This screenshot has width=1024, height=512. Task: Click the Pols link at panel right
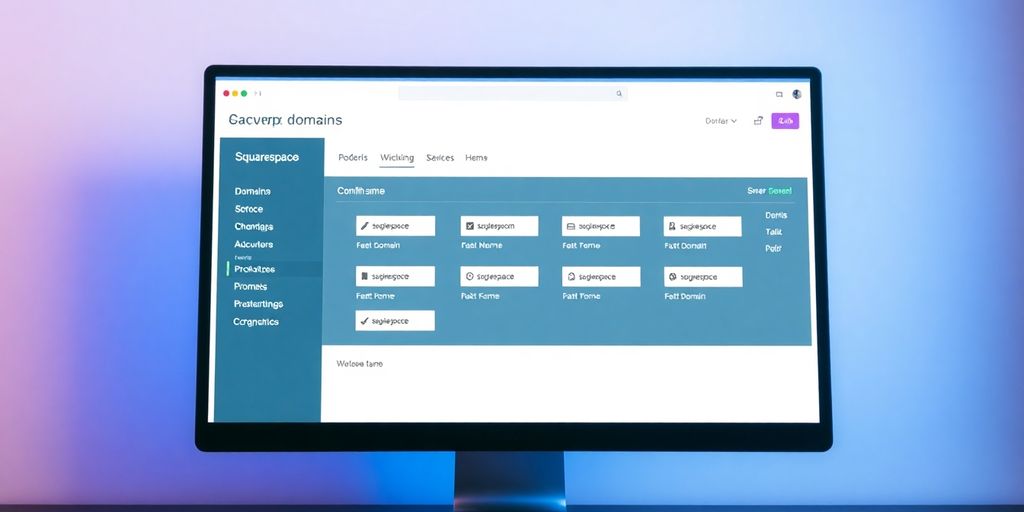773,248
